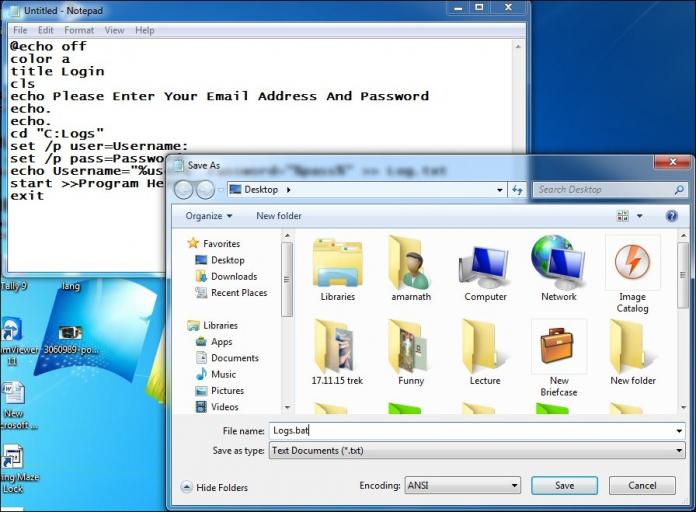This screenshot has width=696, height=512.
Task: Click the Forward navigation arrow in Save As
Action: point(205,190)
